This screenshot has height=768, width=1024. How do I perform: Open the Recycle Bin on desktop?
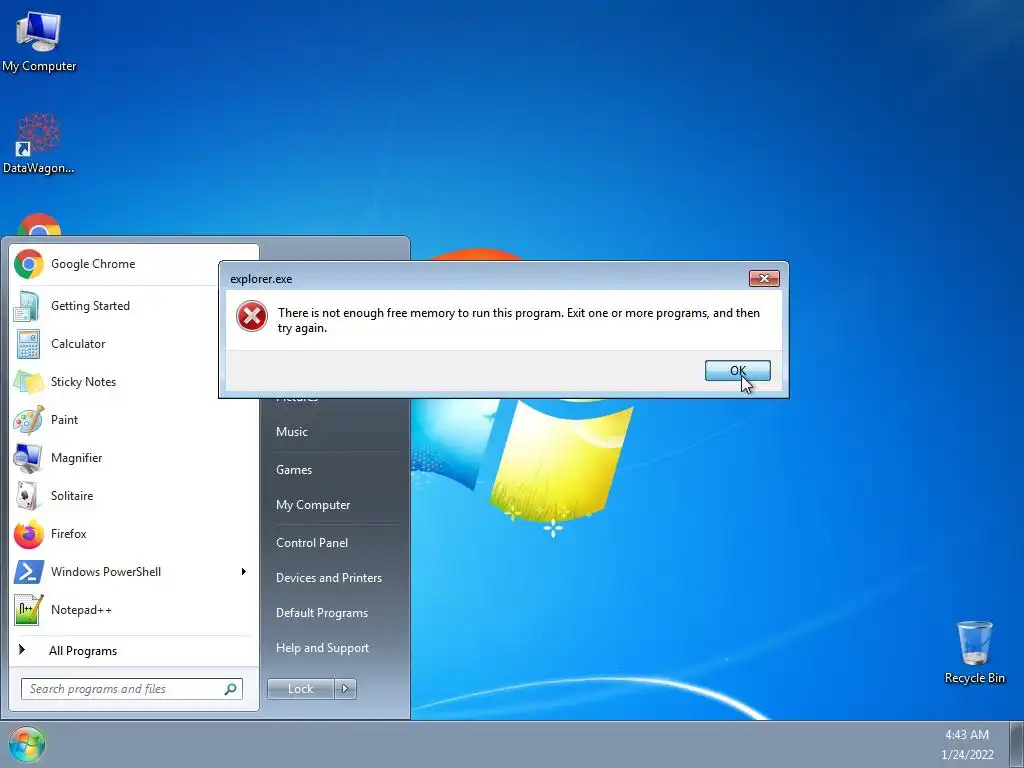[974, 652]
